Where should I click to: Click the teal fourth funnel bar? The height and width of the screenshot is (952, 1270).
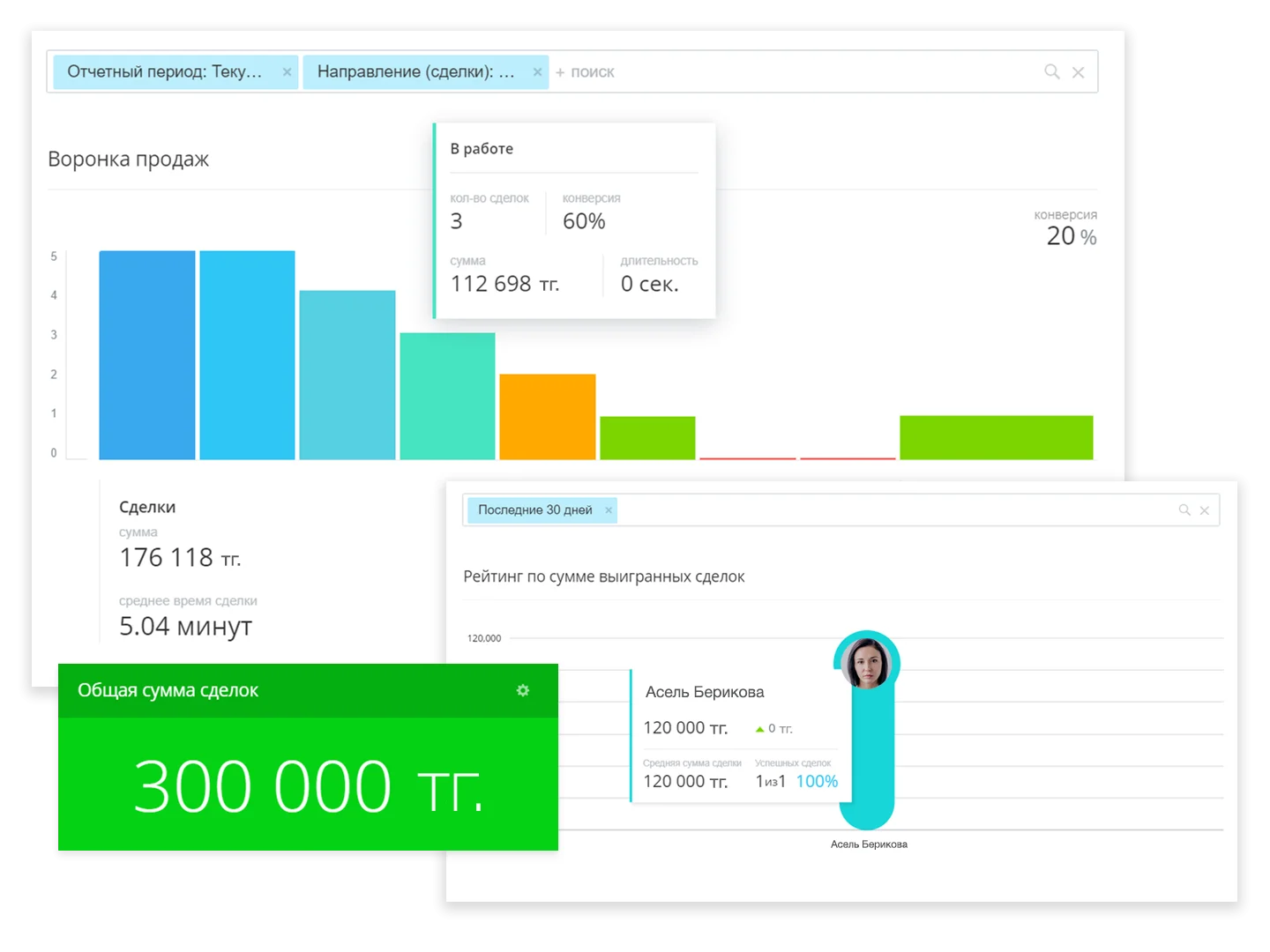[x=447, y=396]
